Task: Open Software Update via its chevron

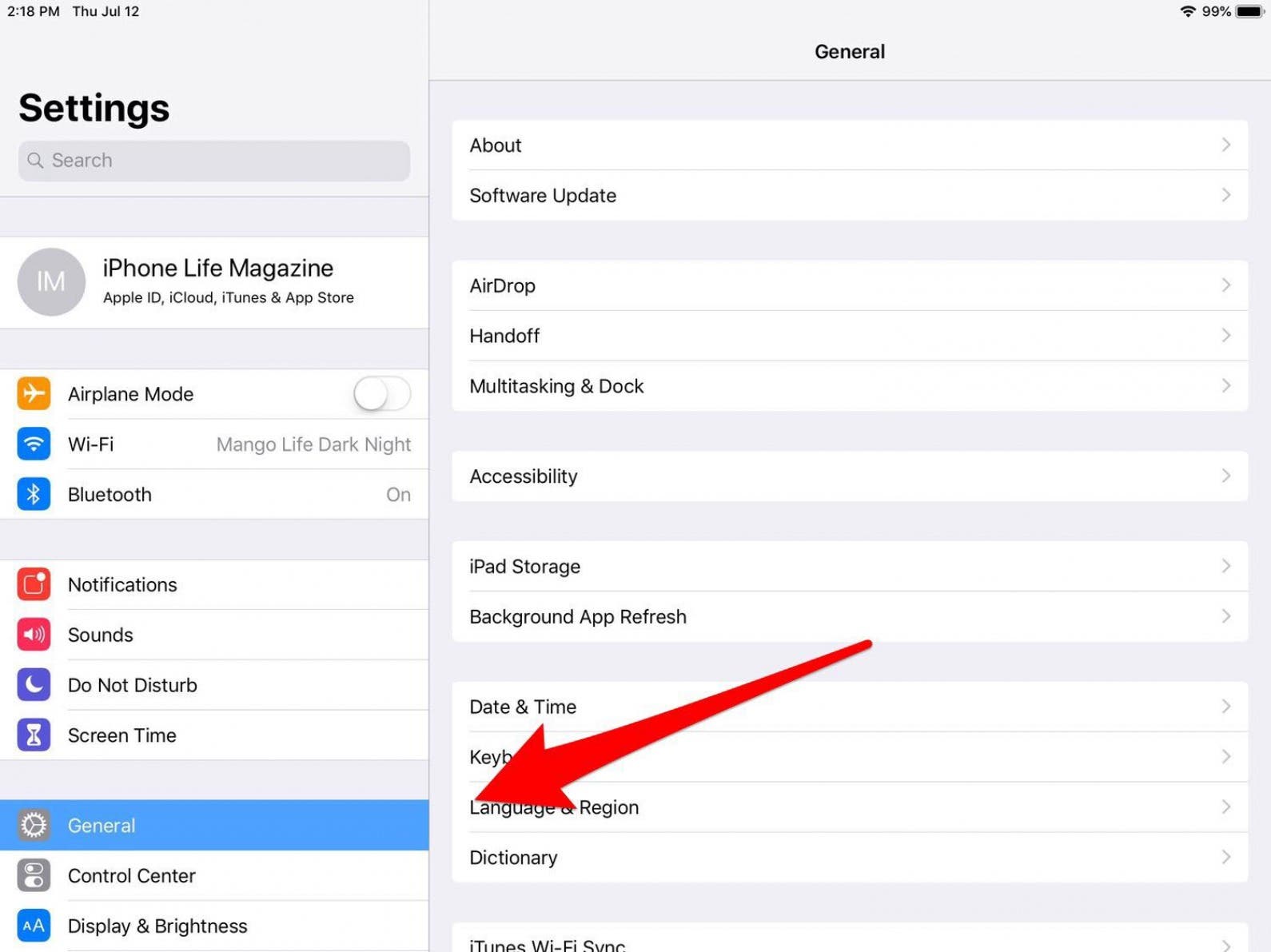Action: pos(1225,195)
